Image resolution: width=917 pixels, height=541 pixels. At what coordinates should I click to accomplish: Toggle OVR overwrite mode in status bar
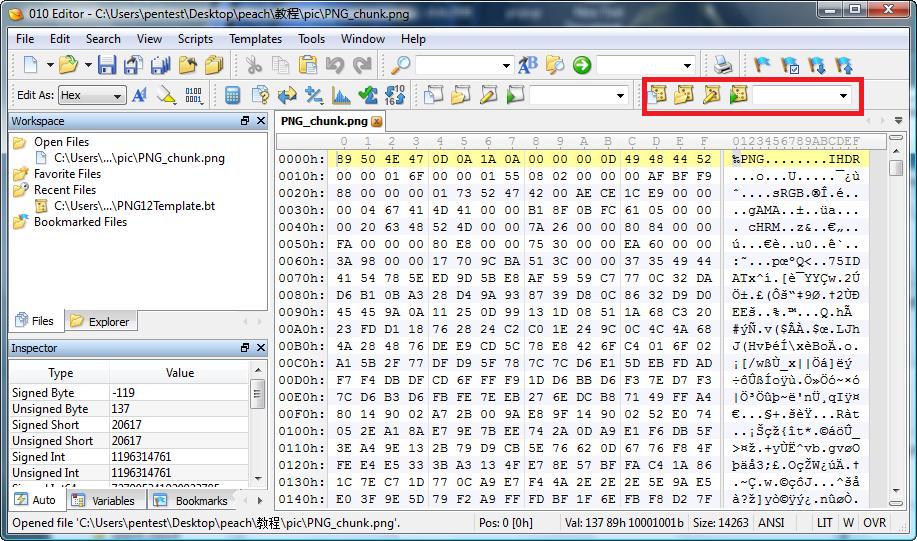point(874,523)
